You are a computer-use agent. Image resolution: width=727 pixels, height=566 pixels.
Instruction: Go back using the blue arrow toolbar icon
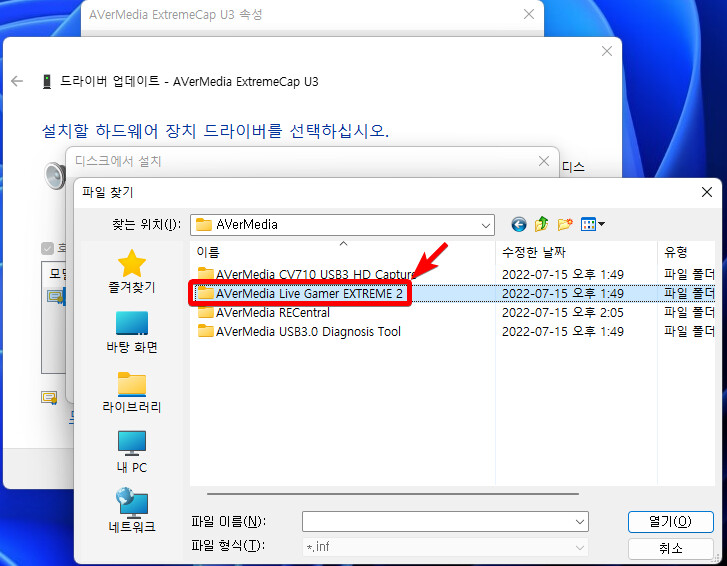coord(519,225)
